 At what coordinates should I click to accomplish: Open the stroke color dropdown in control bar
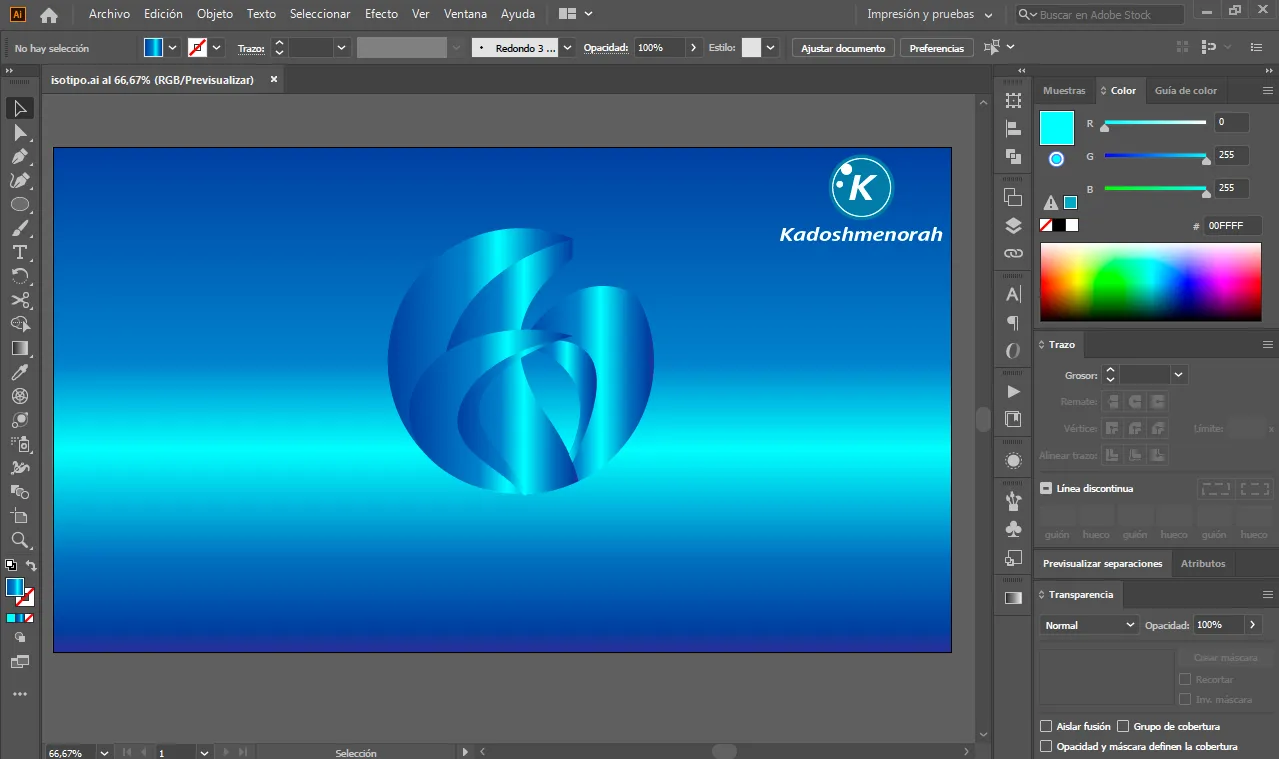216,47
